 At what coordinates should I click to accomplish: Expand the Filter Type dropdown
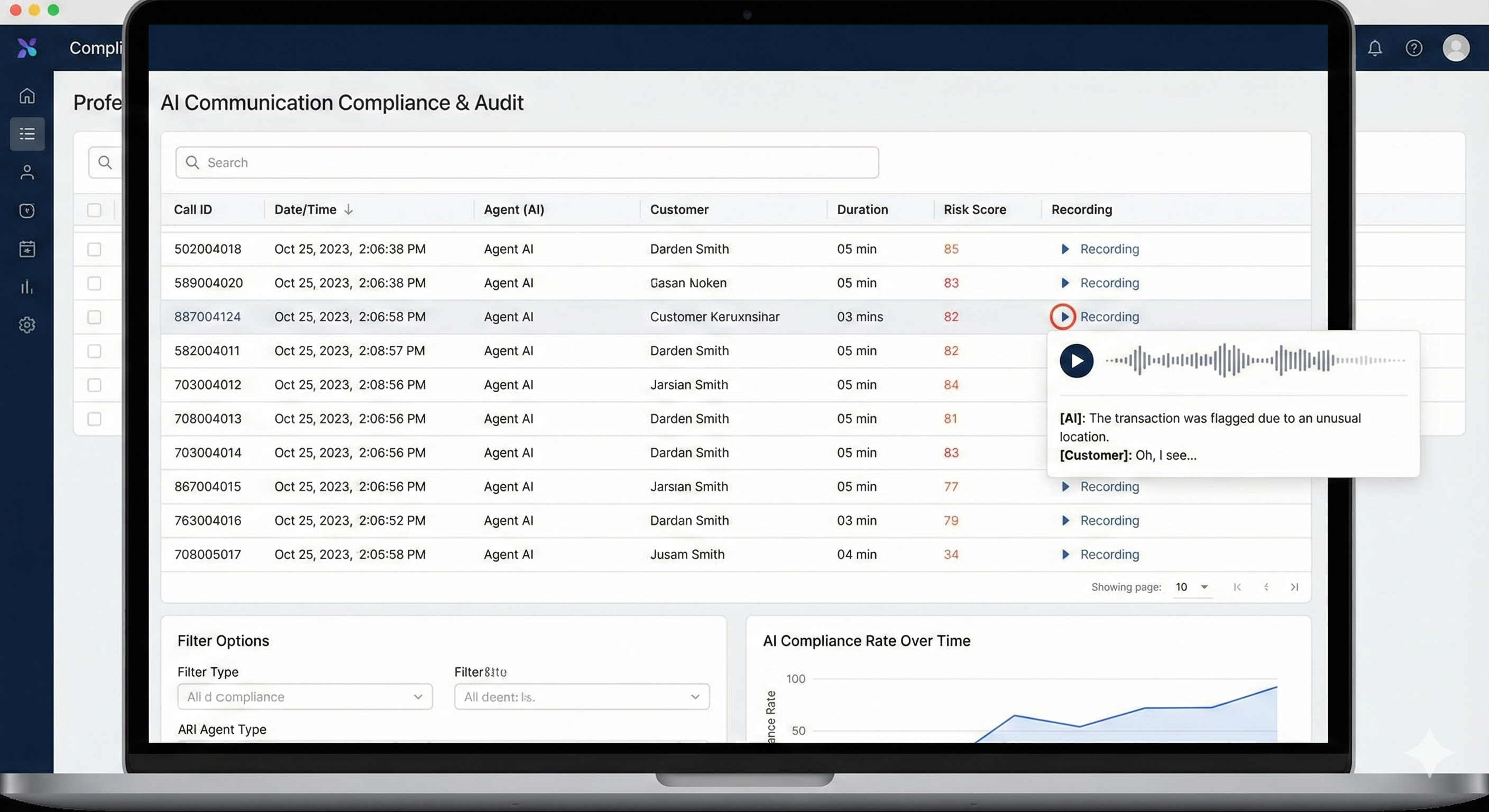click(x=305, y=697)
